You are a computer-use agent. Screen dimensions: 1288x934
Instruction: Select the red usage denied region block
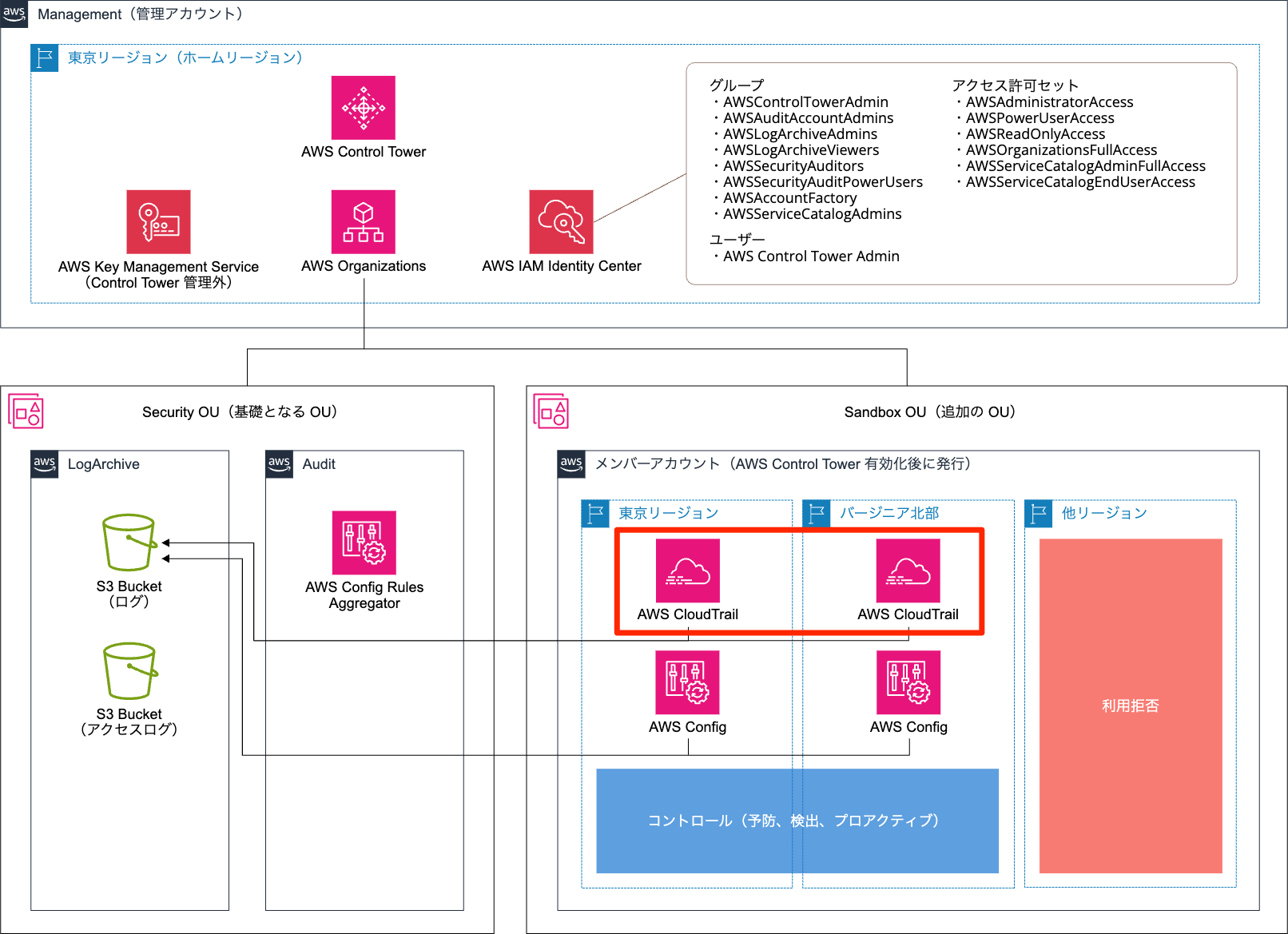[1129, 705]
